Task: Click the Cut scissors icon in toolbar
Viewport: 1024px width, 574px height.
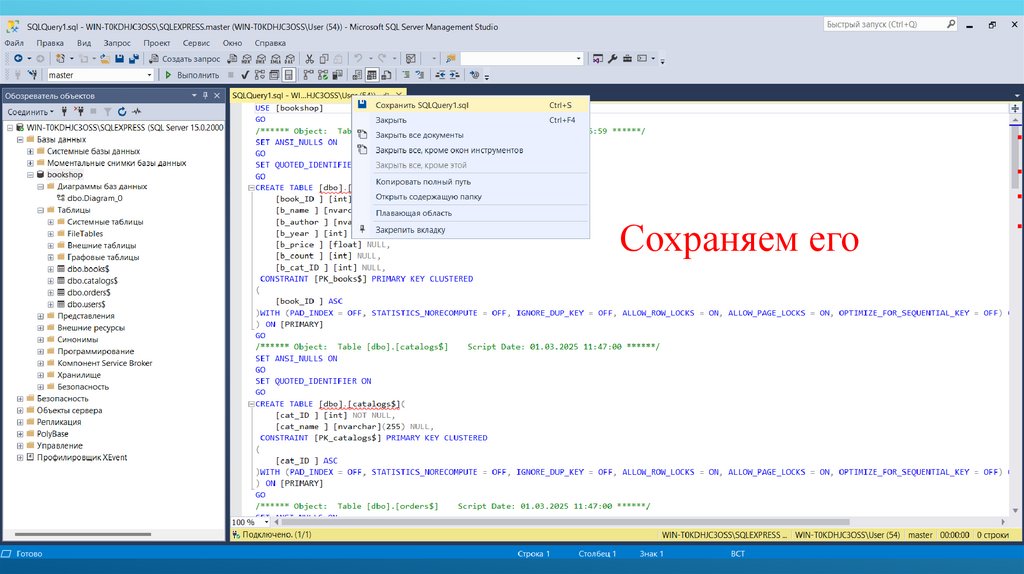Action: point(310,59)
